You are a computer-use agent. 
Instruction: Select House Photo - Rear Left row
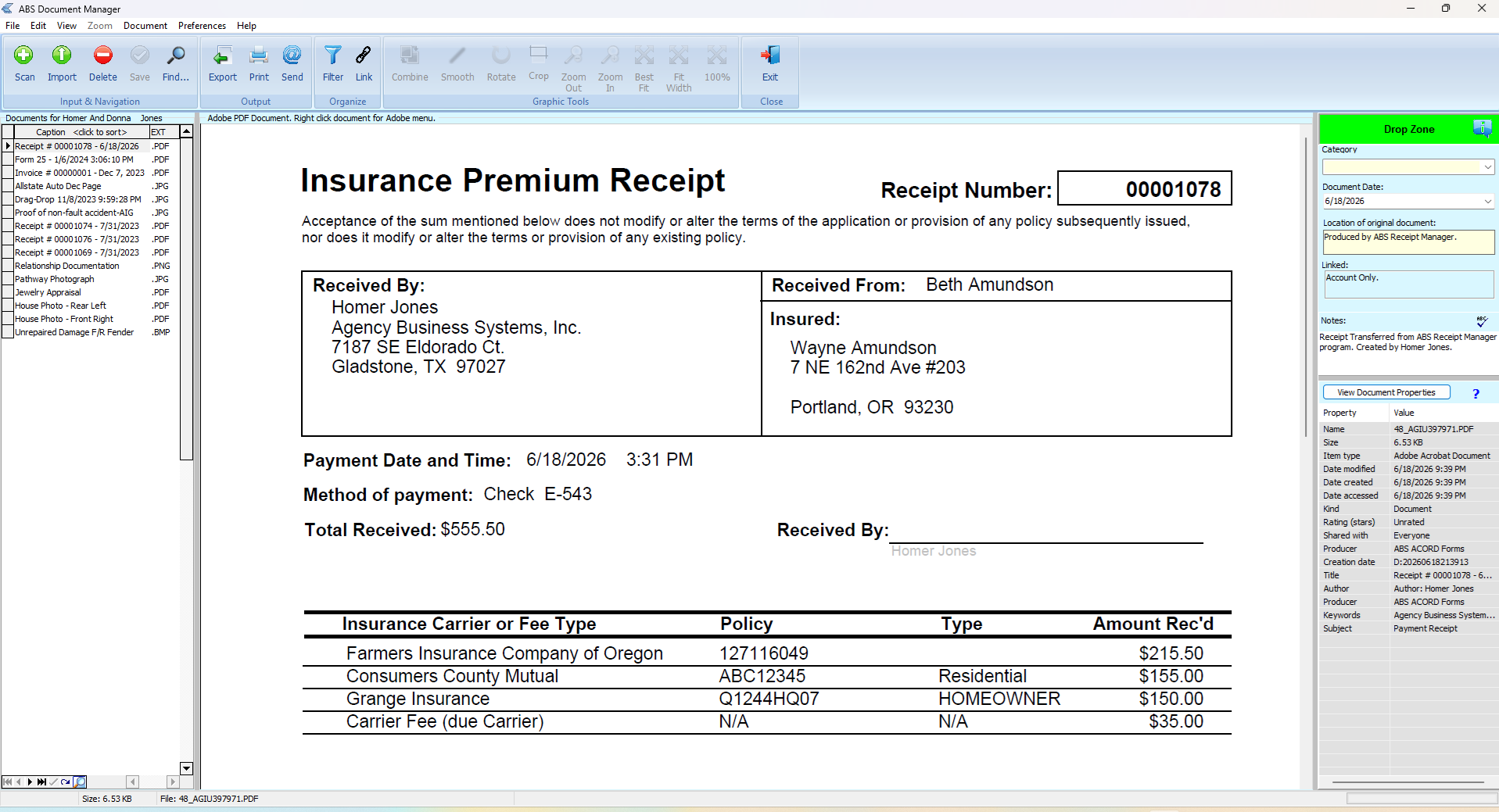[92, 306]
